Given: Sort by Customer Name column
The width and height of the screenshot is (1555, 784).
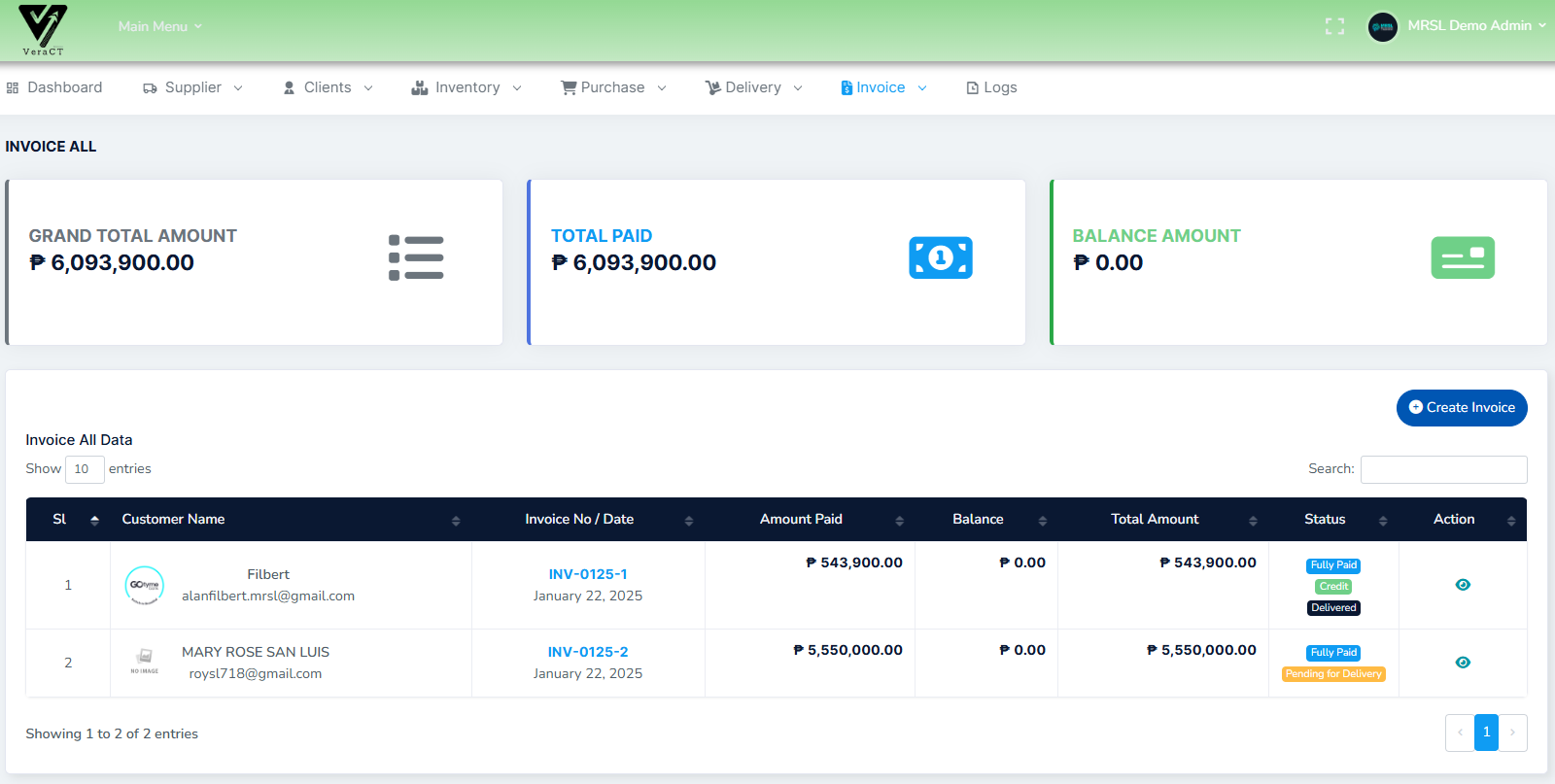Looking at the screenshot, I should tap(291, 520).
